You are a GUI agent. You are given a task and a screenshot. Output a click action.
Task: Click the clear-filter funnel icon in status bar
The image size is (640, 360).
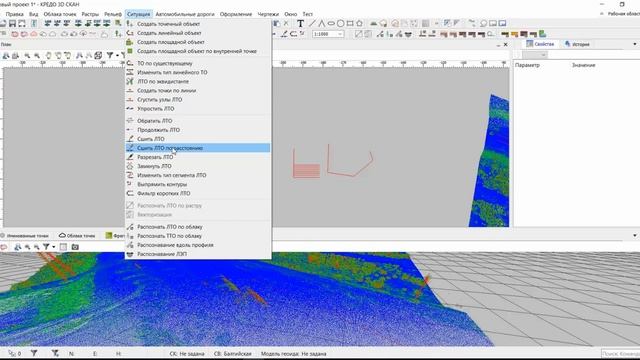[55, 353]
